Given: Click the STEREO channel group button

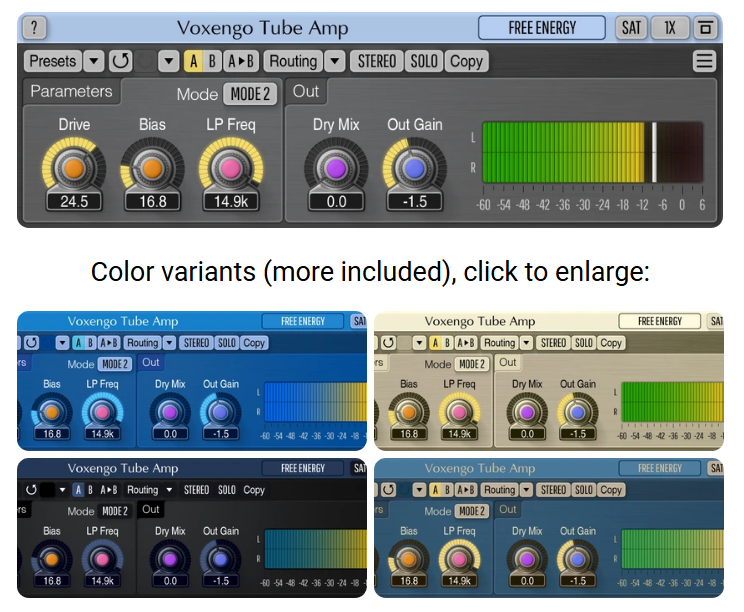Looking at the screenshot, I should coord(377,61).
